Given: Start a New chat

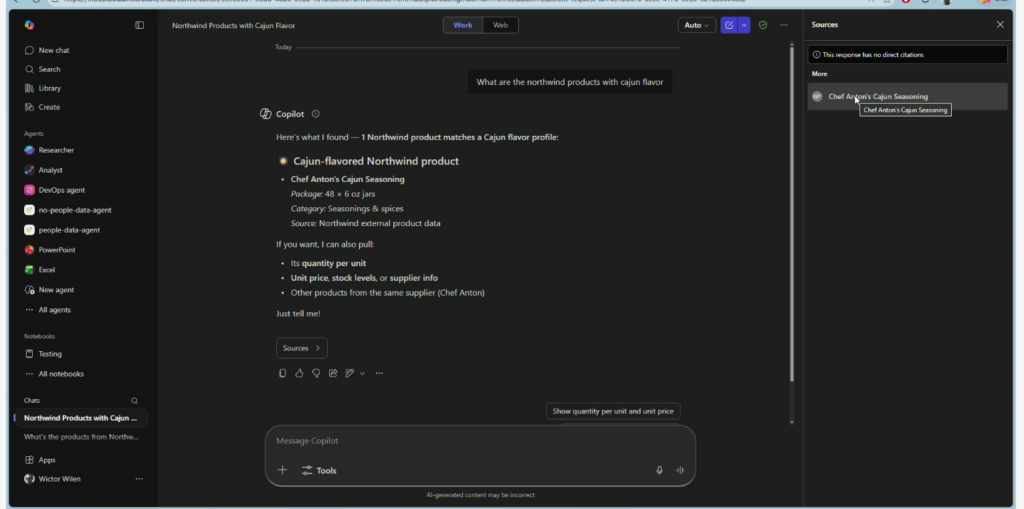Looking at the screenshot, I should click(47, 50).
